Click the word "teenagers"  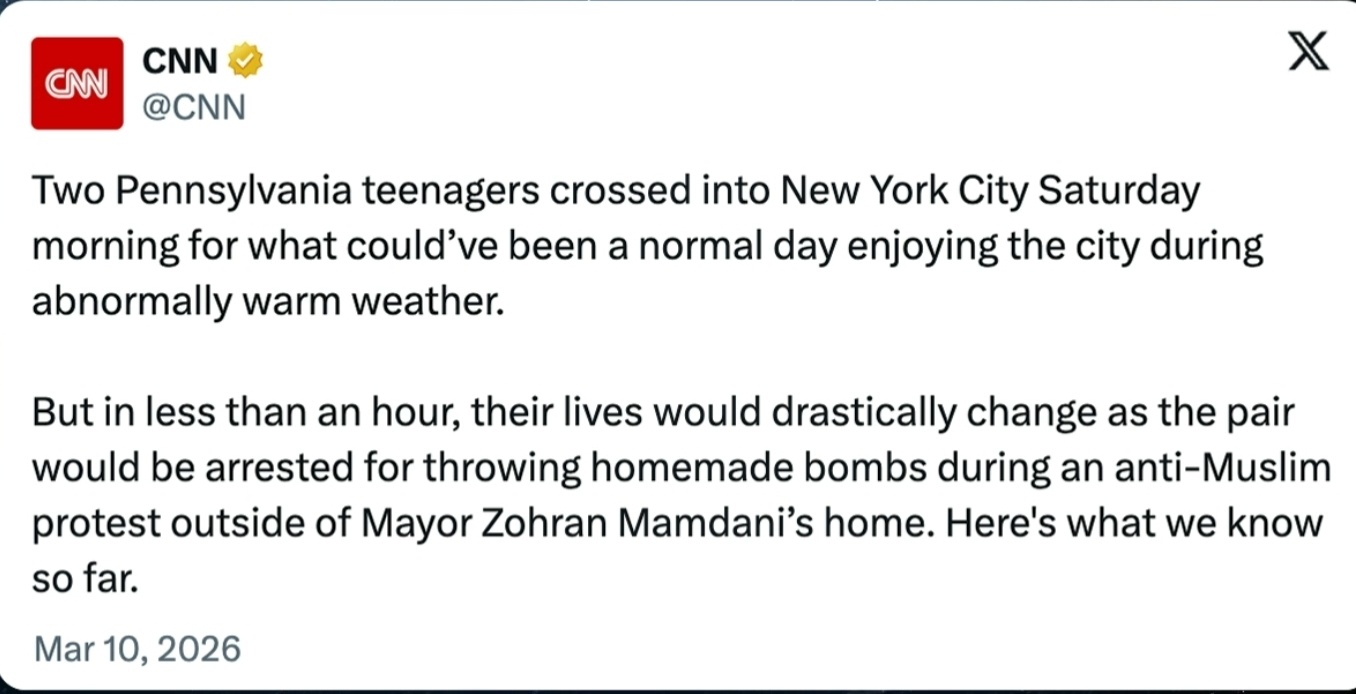point(449,190)
